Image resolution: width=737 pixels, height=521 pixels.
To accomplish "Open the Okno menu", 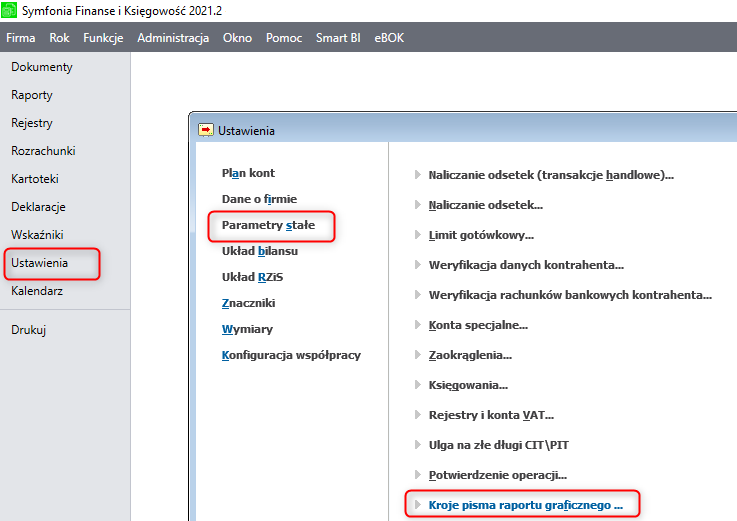I will pos(237,38).
